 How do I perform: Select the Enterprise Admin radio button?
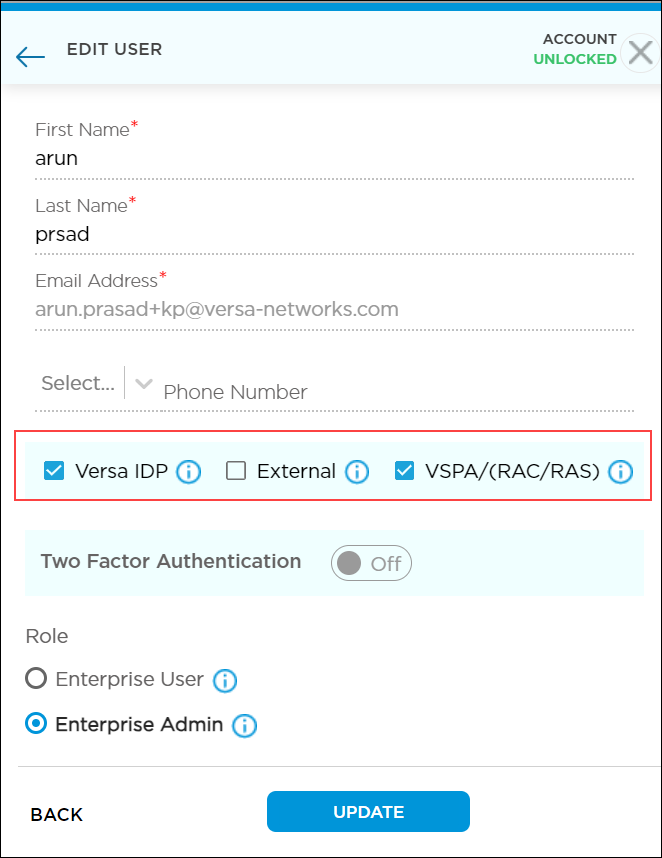pyautogui.click(x=36, y=724)
